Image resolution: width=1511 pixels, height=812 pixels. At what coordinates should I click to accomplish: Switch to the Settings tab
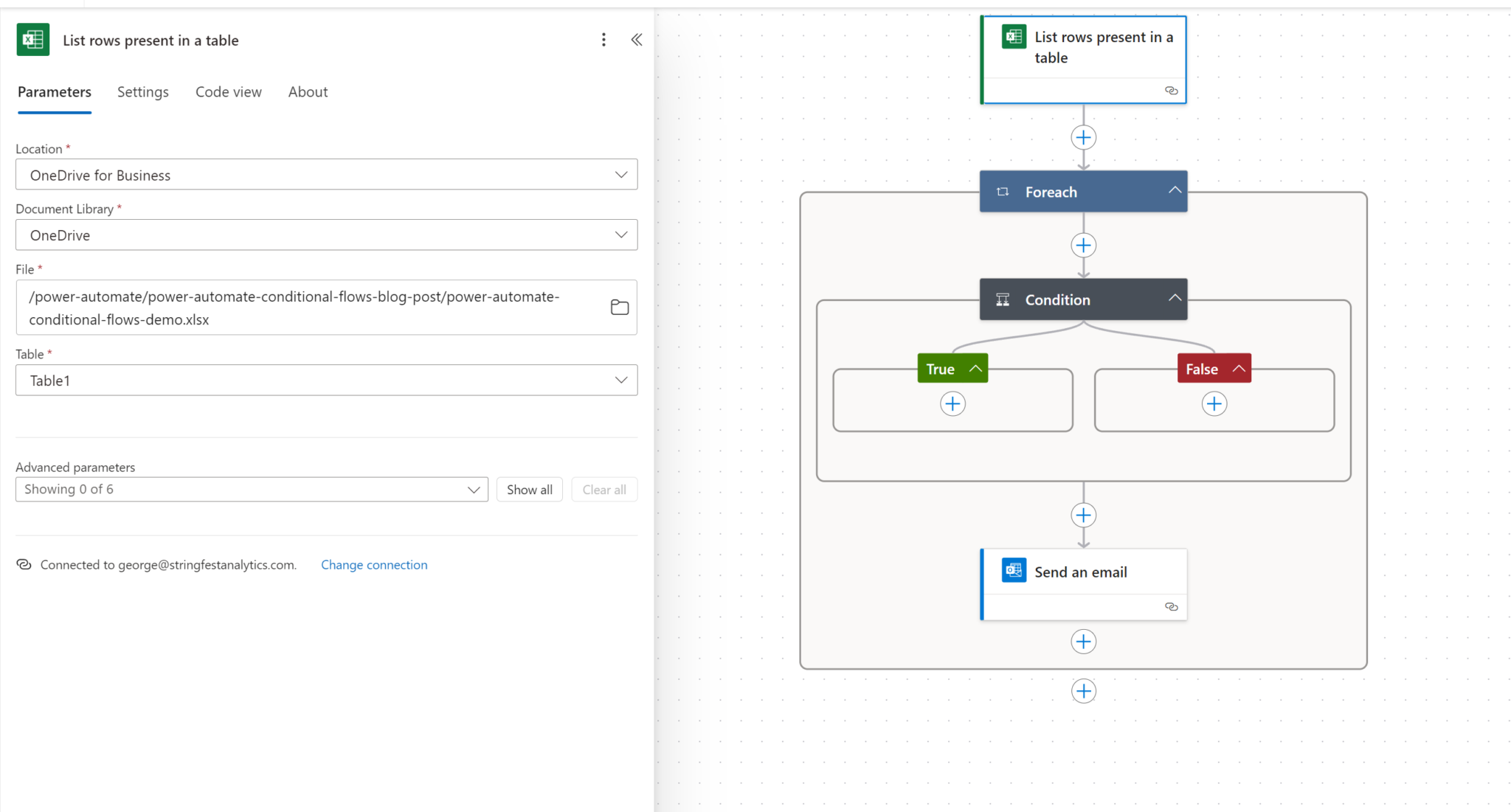[143, 92]
